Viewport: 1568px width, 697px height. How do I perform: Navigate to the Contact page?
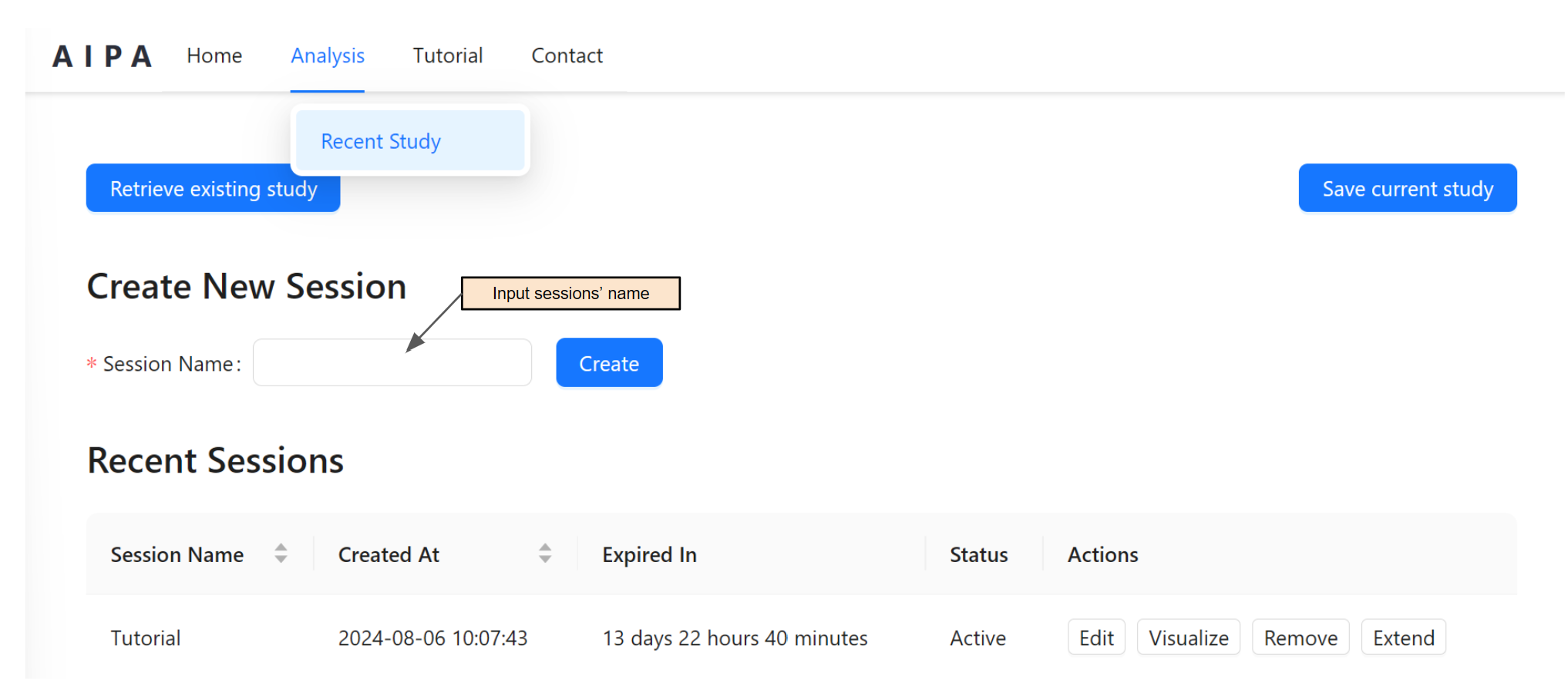click(567, 56)
